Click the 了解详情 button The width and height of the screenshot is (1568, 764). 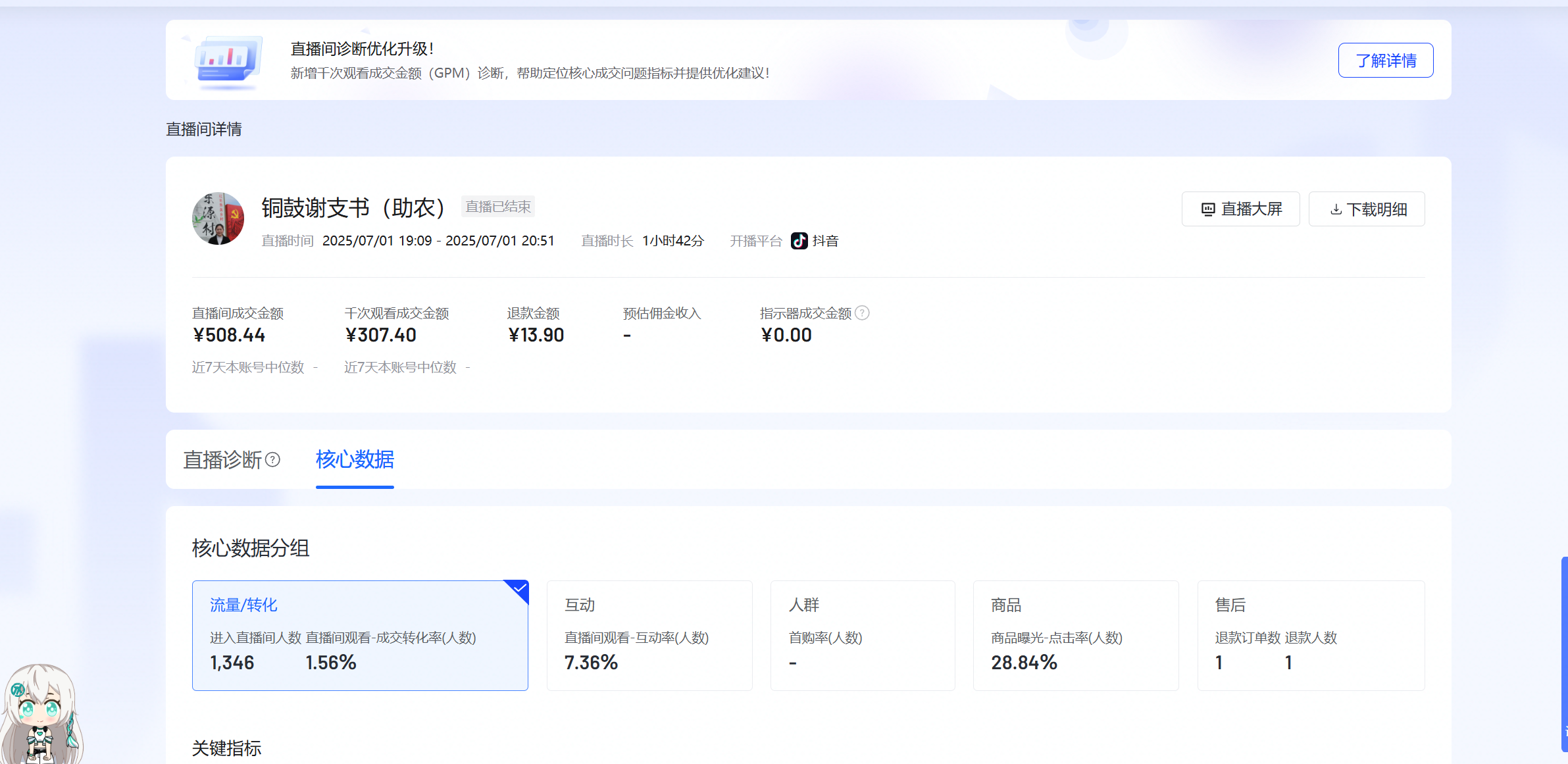1385,61
